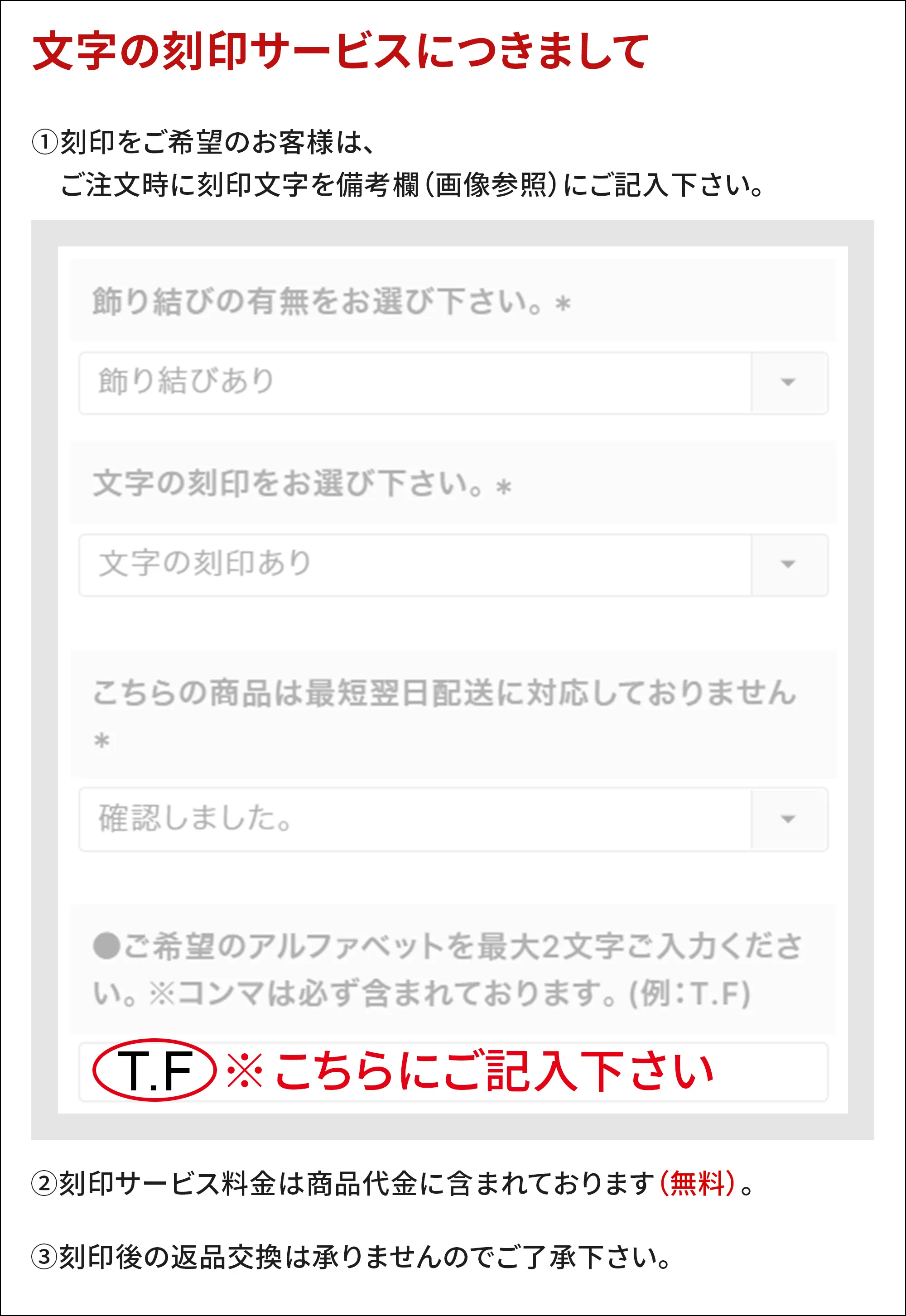Click the ご希望のアルファベット instruction label

[x=447, y=970]
